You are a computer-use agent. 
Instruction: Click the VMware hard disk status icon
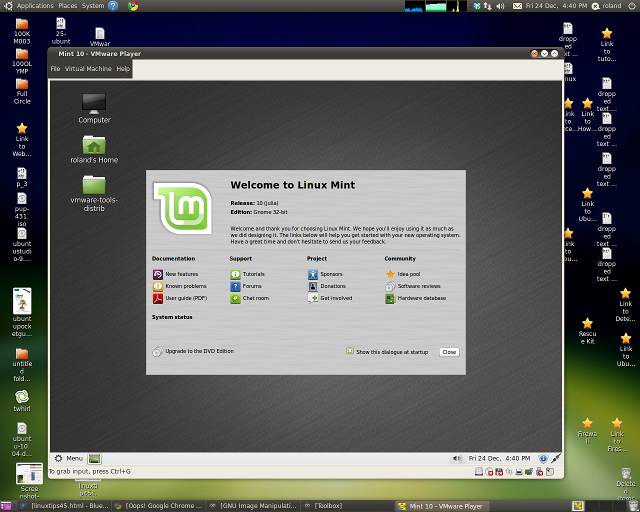coord(479,472)
